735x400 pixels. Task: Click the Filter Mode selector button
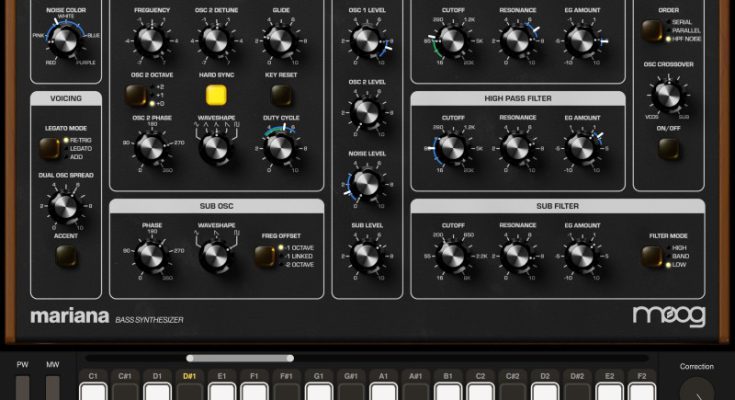(x=651, y=255)
